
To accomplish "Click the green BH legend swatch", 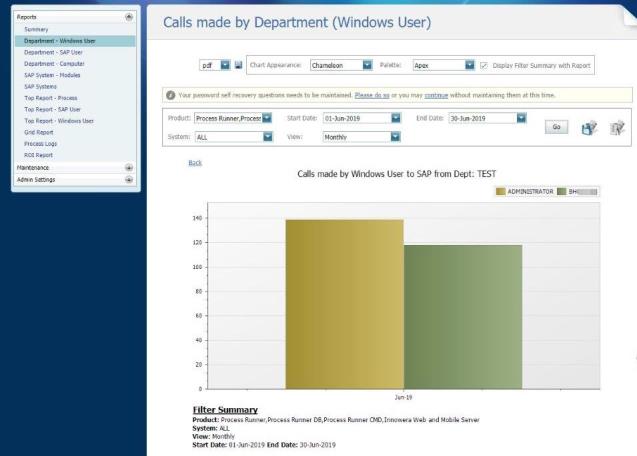I will 561,191.
